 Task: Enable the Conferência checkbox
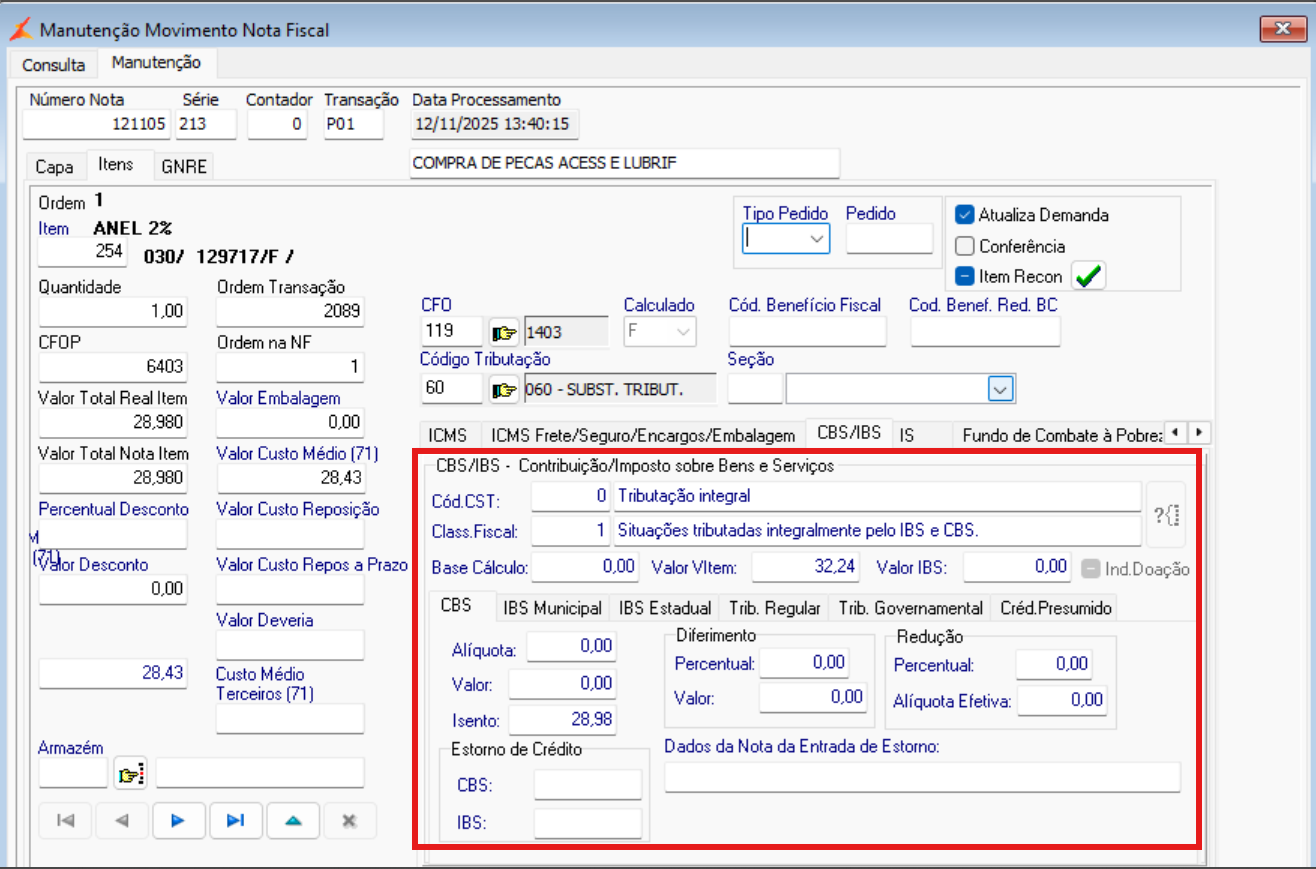964,246
